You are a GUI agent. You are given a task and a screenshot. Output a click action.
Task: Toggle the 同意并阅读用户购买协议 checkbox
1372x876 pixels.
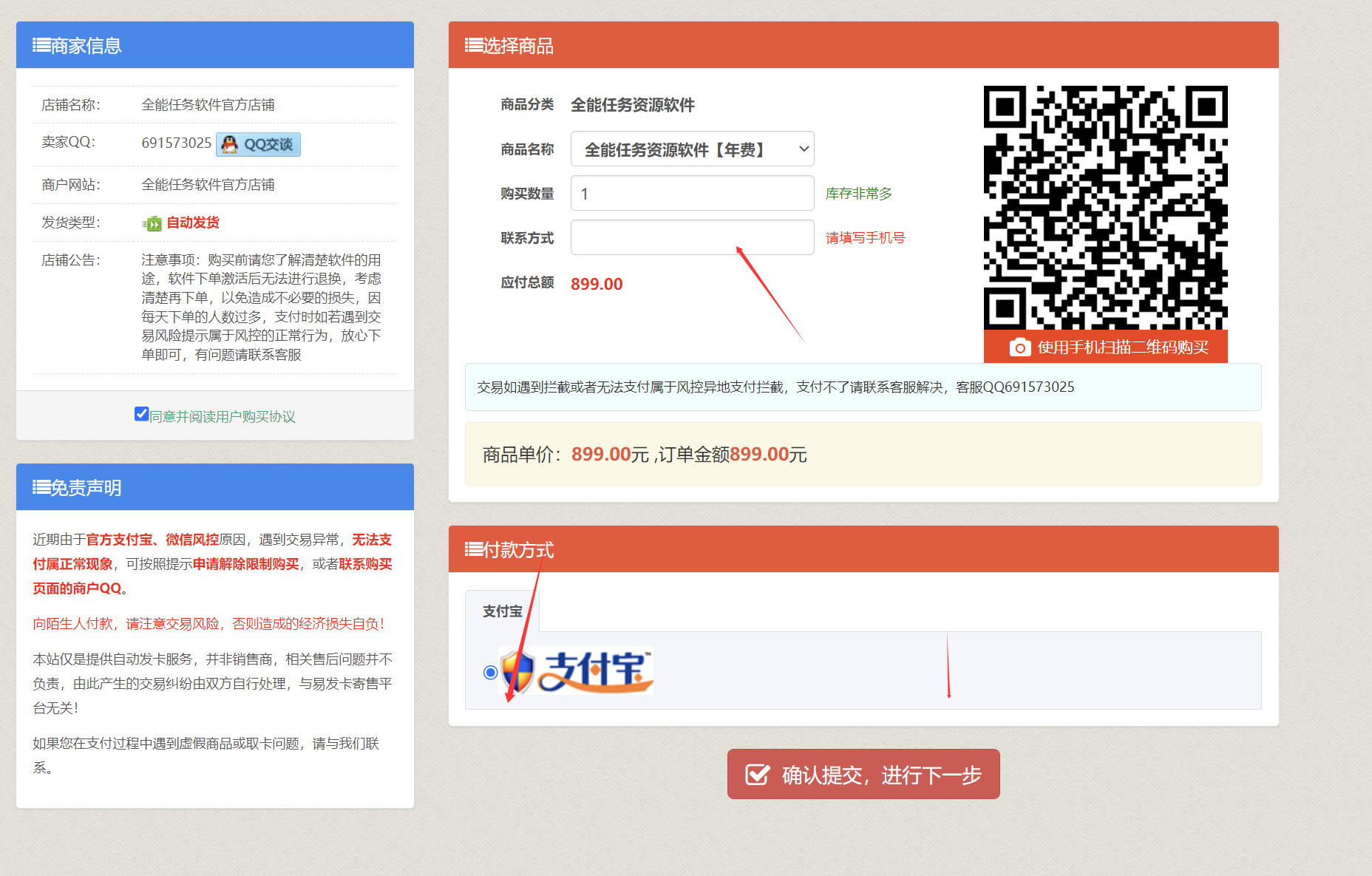tap(142, 414)
